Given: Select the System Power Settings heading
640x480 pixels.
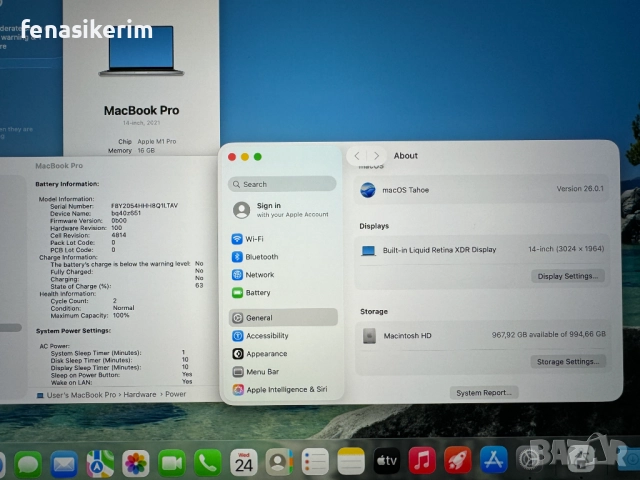Looking at the screenshot, I should tap(73, 331).
